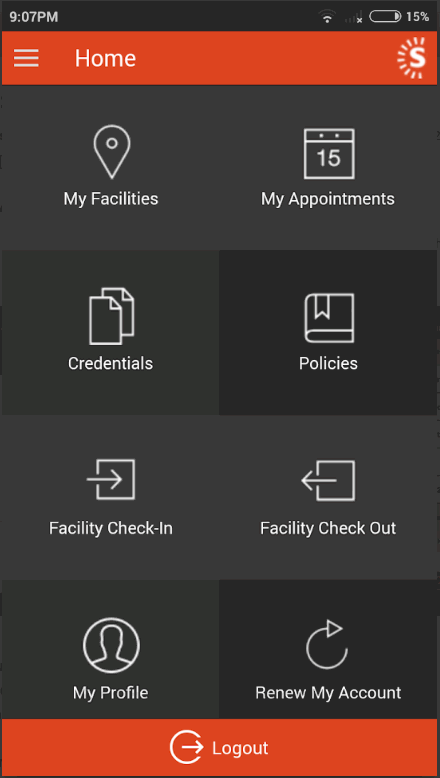440x778 pixels.
Task: Open the My Profile avatar icon
Action: click(111, 645)
